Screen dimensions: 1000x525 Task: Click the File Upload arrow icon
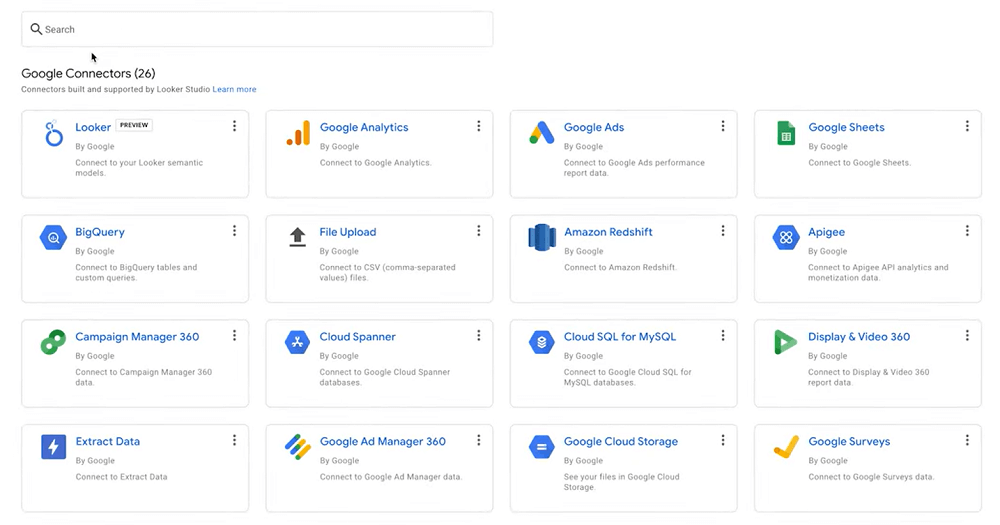(x=297, y=237)
